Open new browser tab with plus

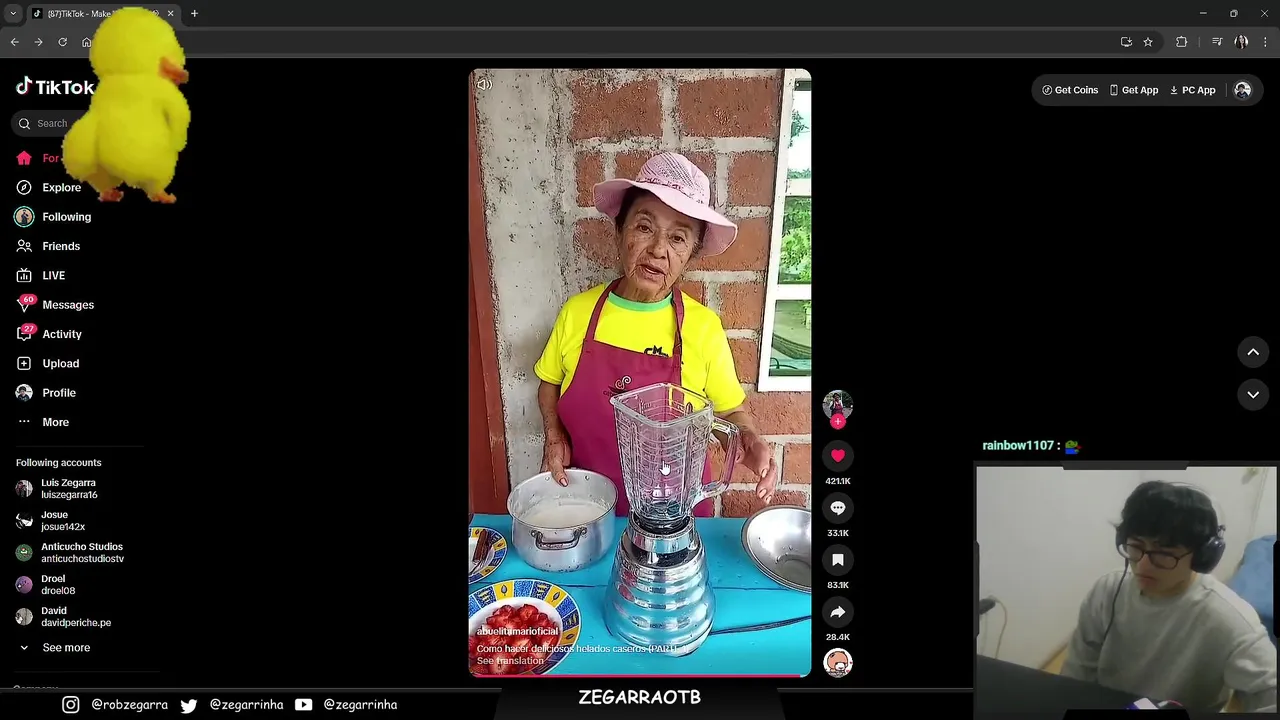[194, 14]
